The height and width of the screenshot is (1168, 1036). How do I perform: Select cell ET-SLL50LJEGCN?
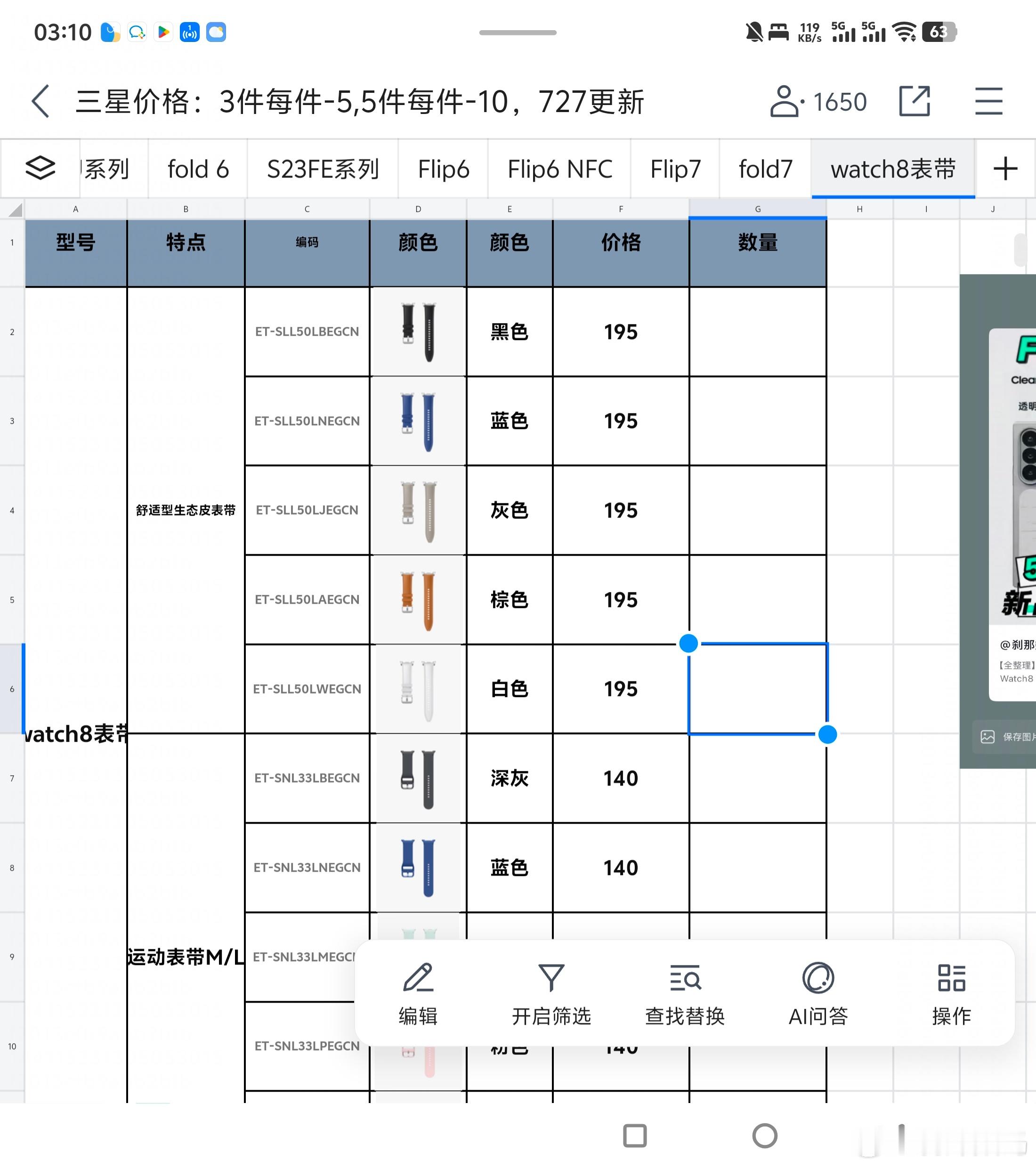point(307,510)
